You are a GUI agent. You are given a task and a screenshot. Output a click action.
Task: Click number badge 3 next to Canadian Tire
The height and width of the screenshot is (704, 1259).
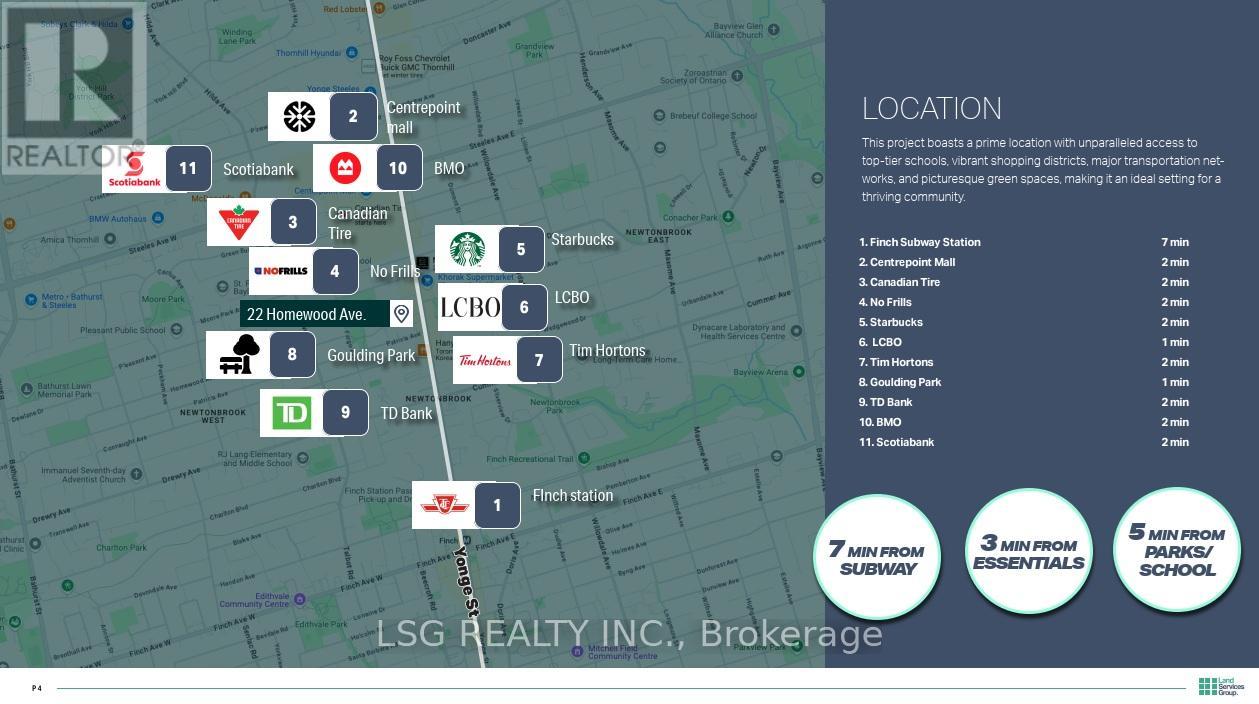293,222
